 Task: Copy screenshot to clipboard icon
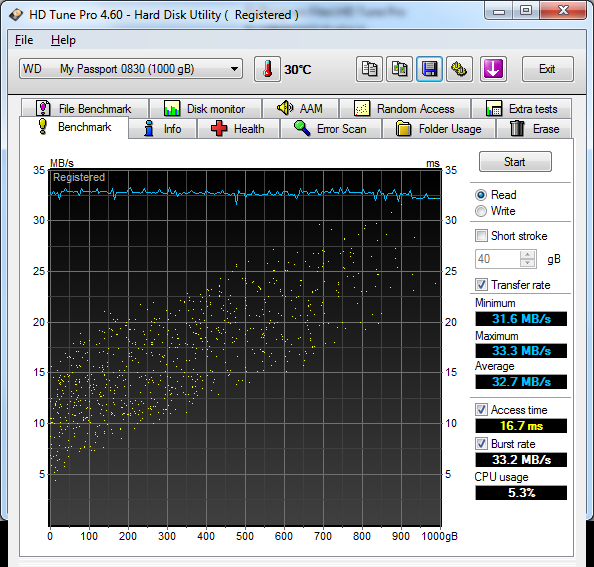(x=399, y=69)
